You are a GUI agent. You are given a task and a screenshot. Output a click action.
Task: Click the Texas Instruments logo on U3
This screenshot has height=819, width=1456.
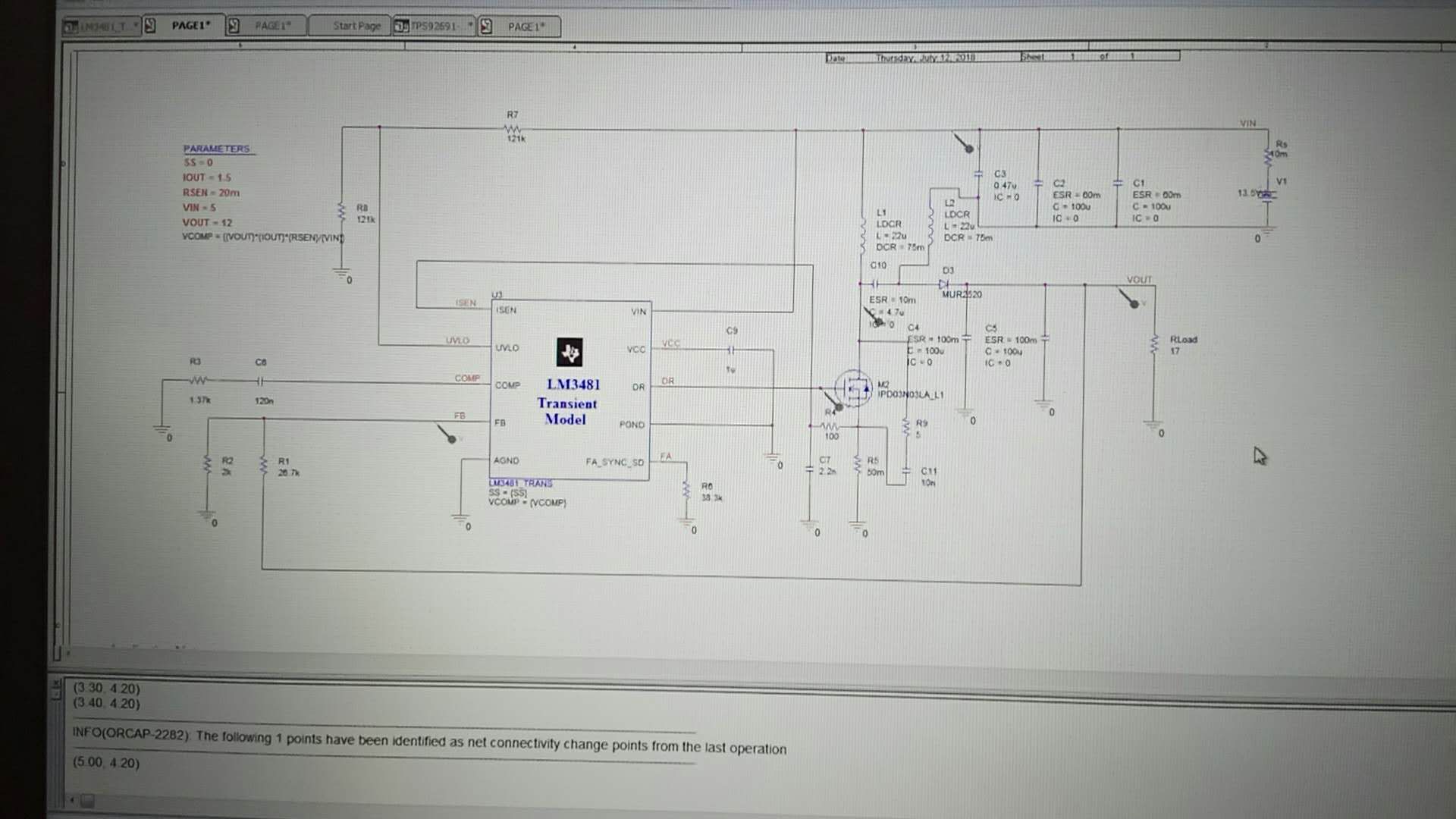point(570,353)
